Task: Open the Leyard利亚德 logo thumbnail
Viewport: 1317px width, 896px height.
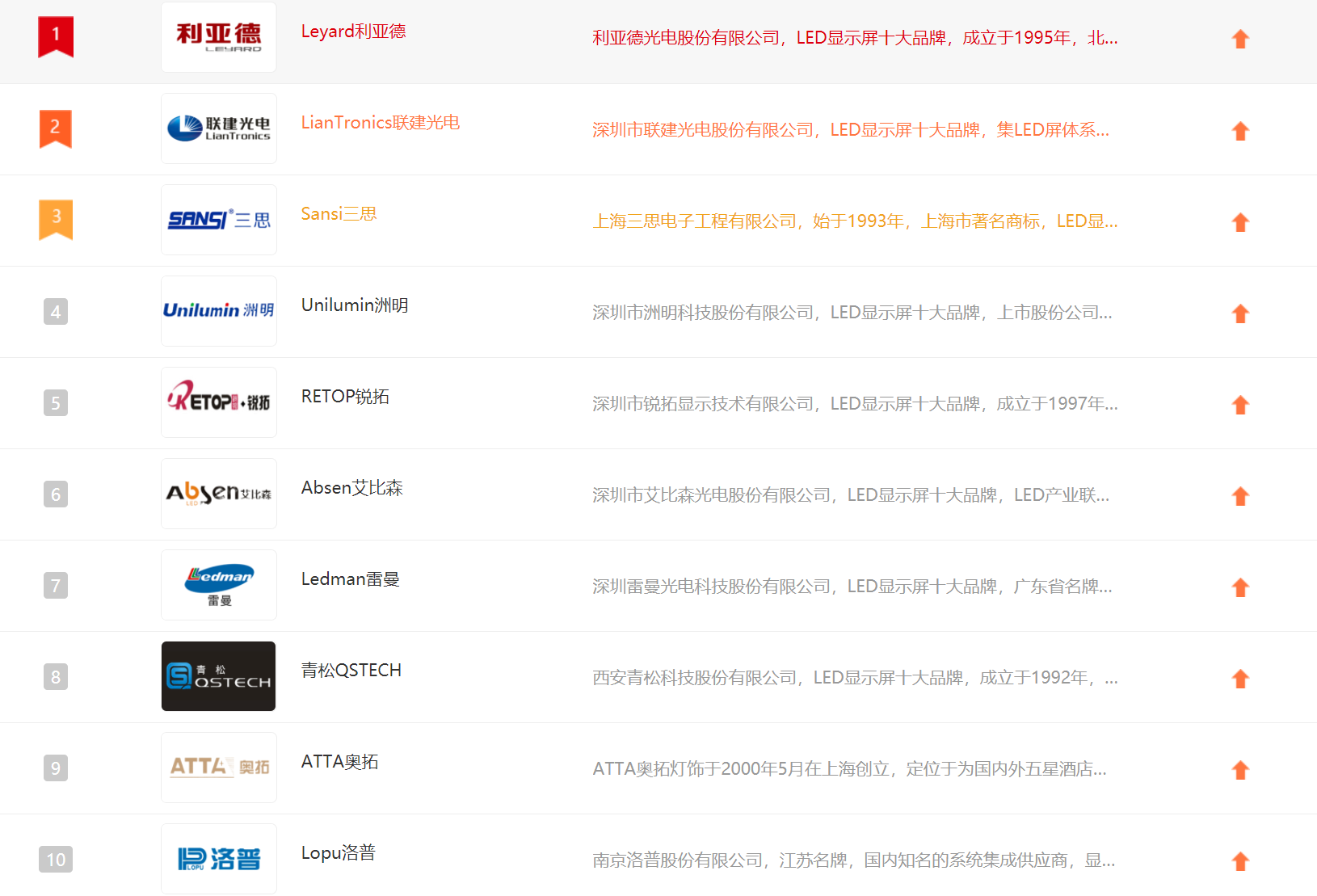Action: tap(219, 37)
